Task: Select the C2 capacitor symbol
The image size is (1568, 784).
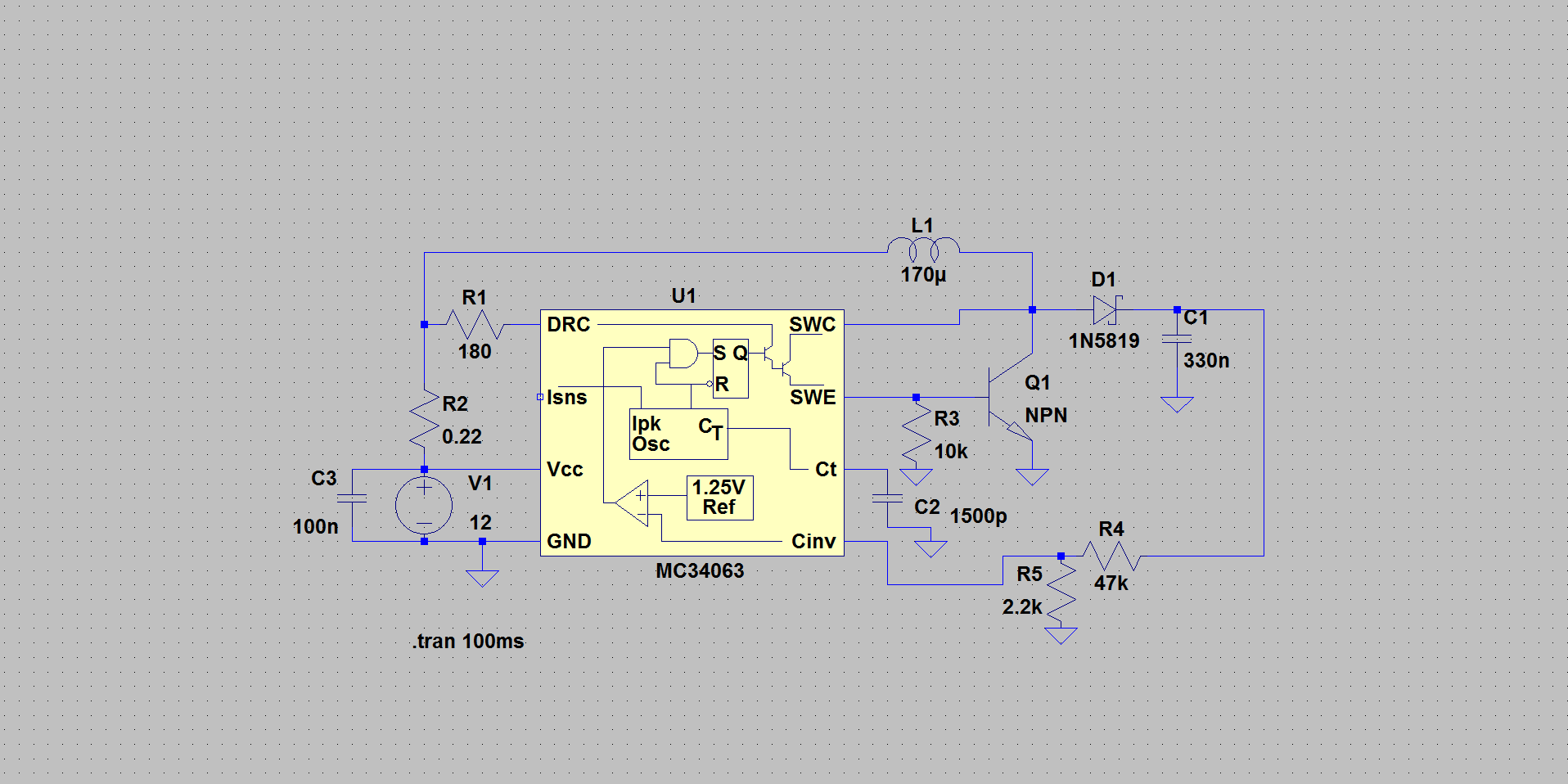Action: pyautogui.click(x=887, y=497)
